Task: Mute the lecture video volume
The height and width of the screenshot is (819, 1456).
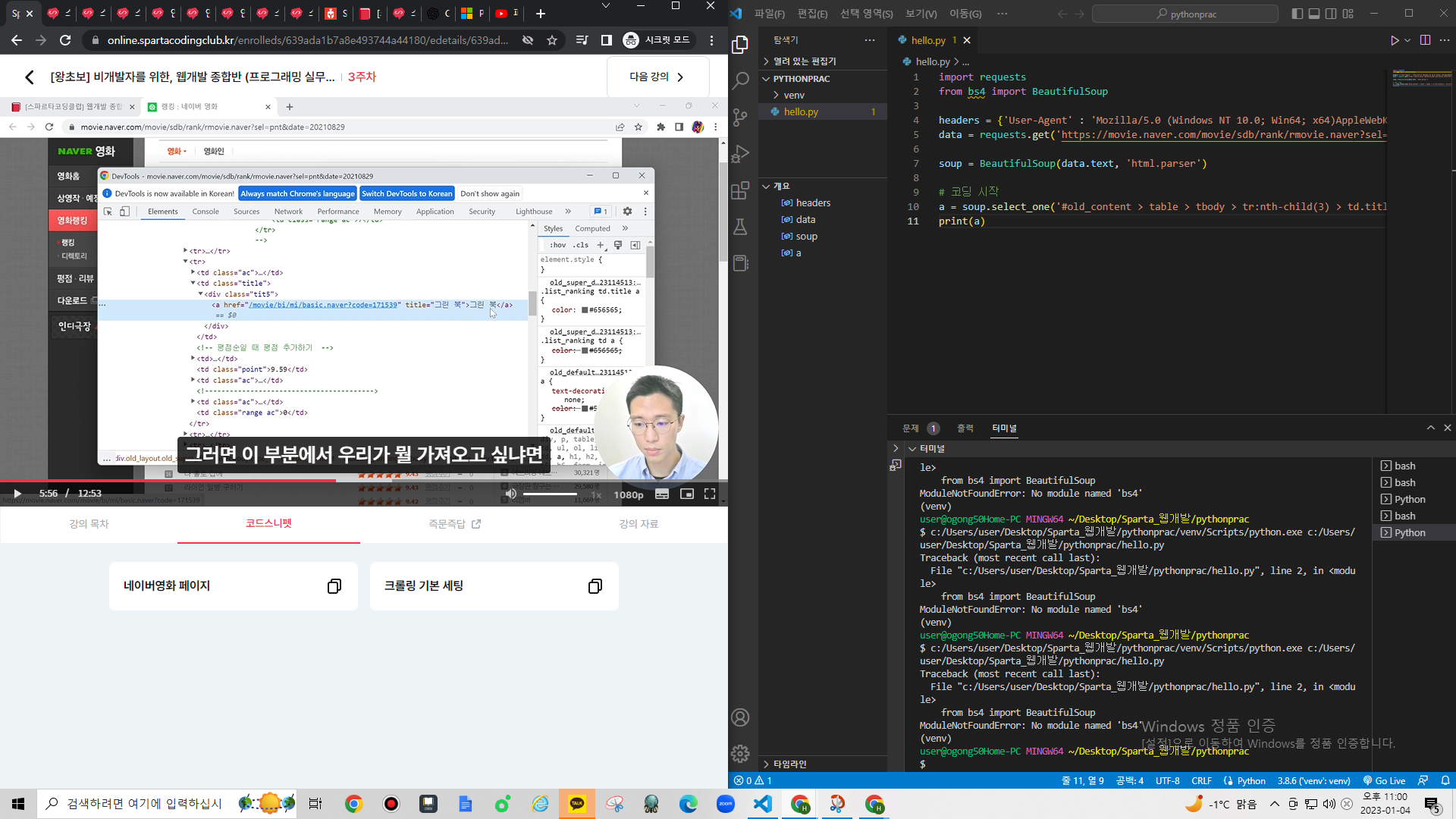Action: click(511, 494)
